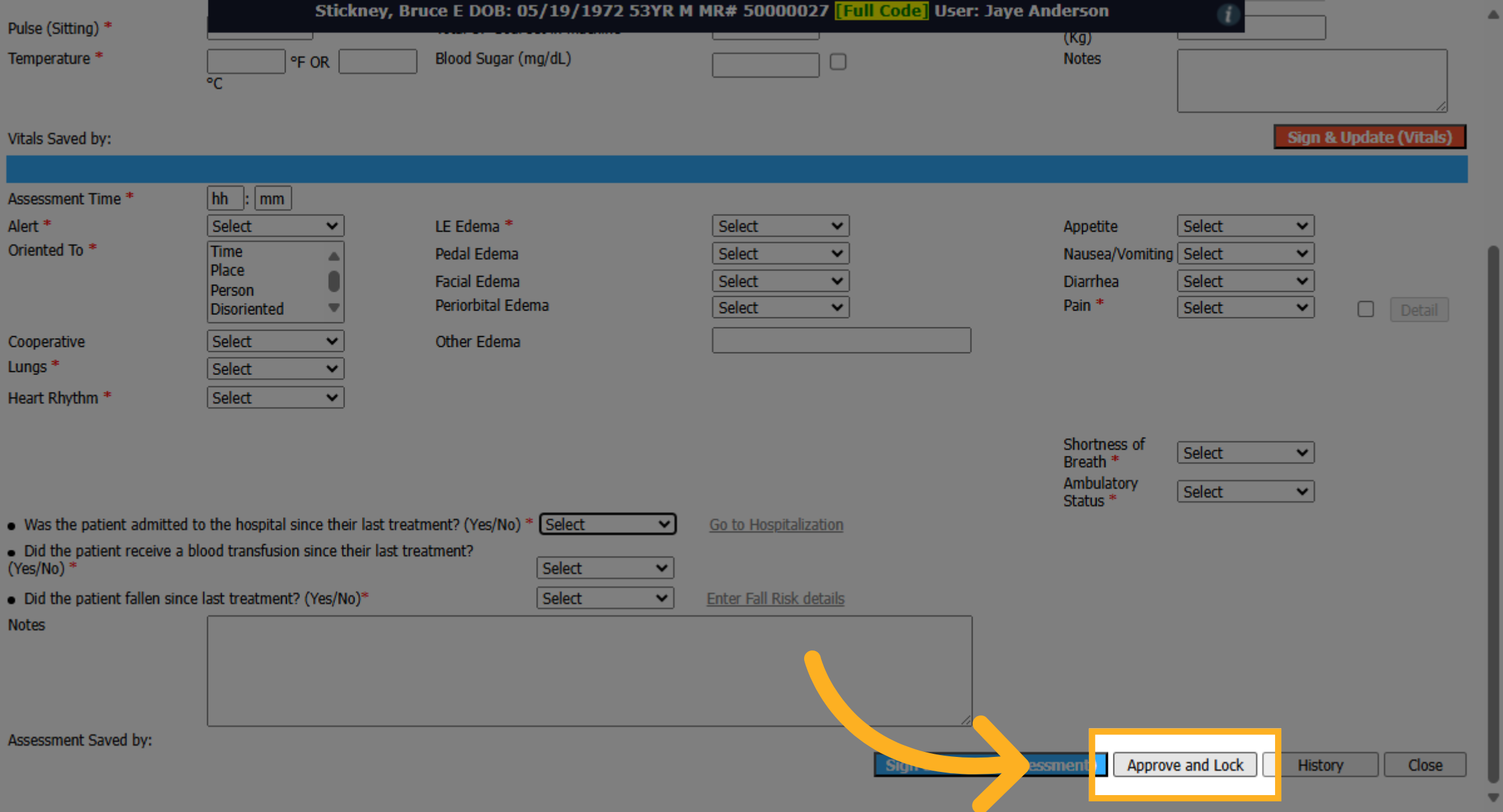Open the Shortness of Breath dropdown
The image size is (1503, 812).
tap(1246, 453)
